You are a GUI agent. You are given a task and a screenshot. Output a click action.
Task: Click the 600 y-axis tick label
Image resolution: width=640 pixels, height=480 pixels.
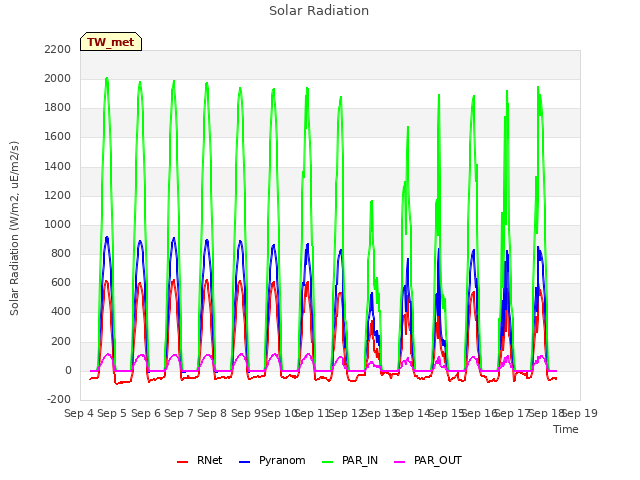point(61,283)
